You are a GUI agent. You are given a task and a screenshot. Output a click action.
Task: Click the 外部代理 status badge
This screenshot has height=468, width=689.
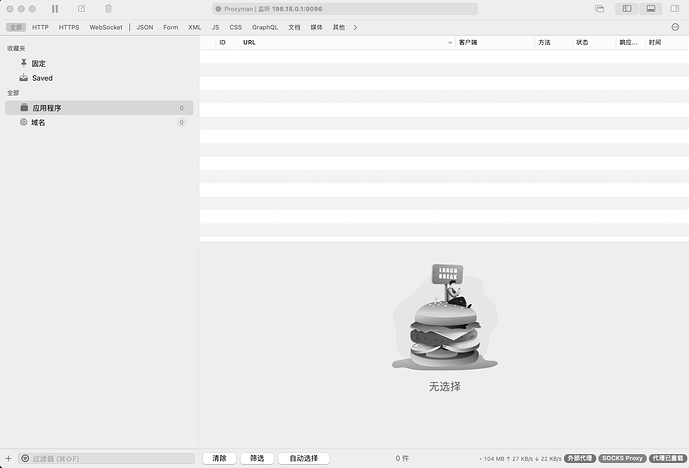pyautogui.click(x=580, y=458)
